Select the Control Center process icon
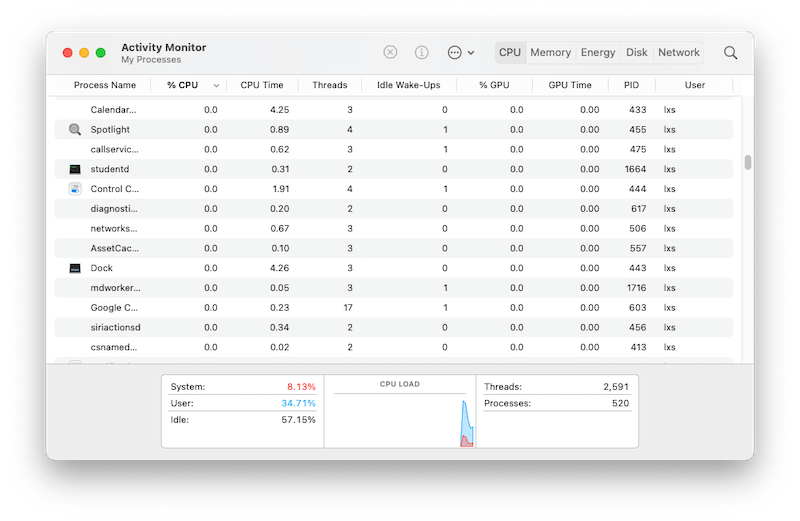Image resolution: width=800 pixels, height=521 pixels. point(74,189)
